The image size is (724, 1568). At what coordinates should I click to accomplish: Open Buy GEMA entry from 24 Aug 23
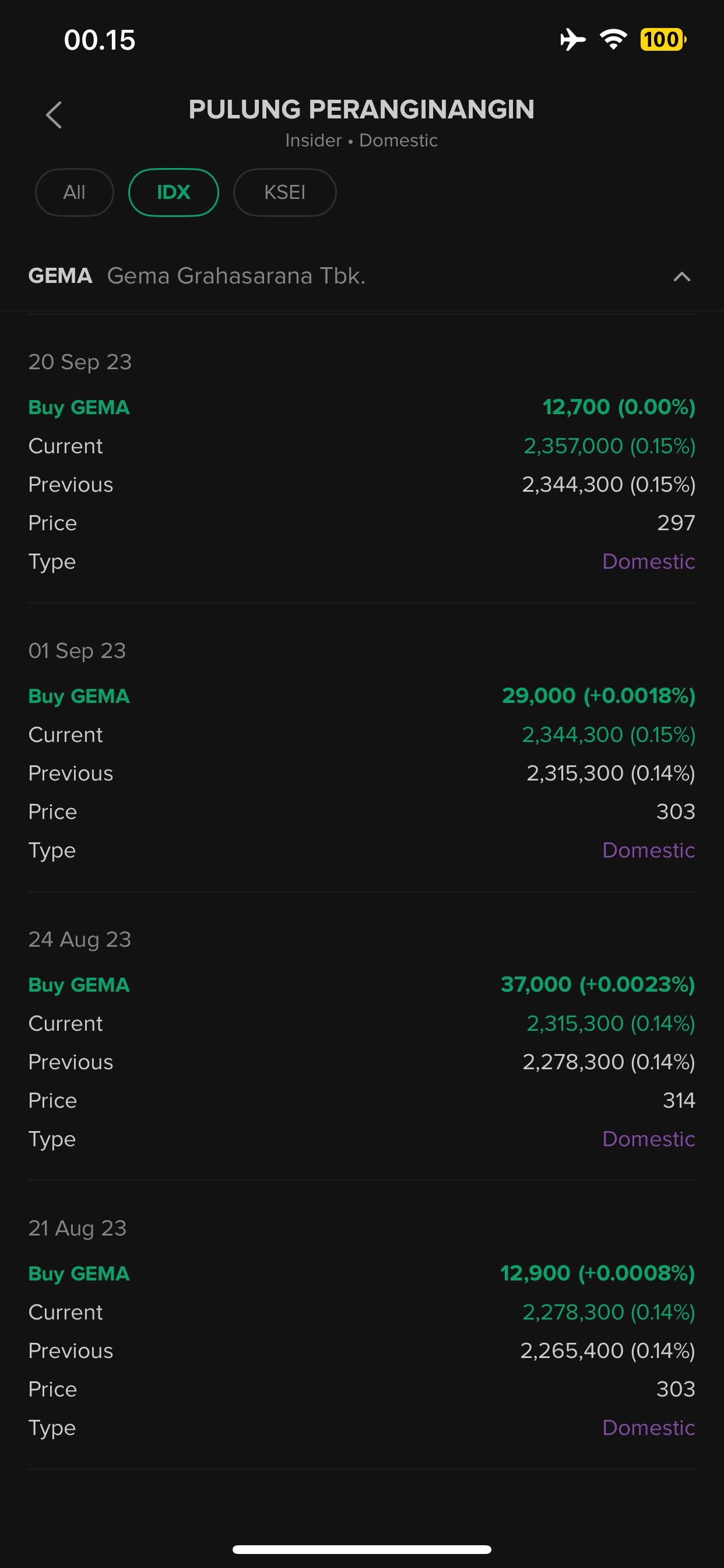pyautogui.click(x=79, y=985)
